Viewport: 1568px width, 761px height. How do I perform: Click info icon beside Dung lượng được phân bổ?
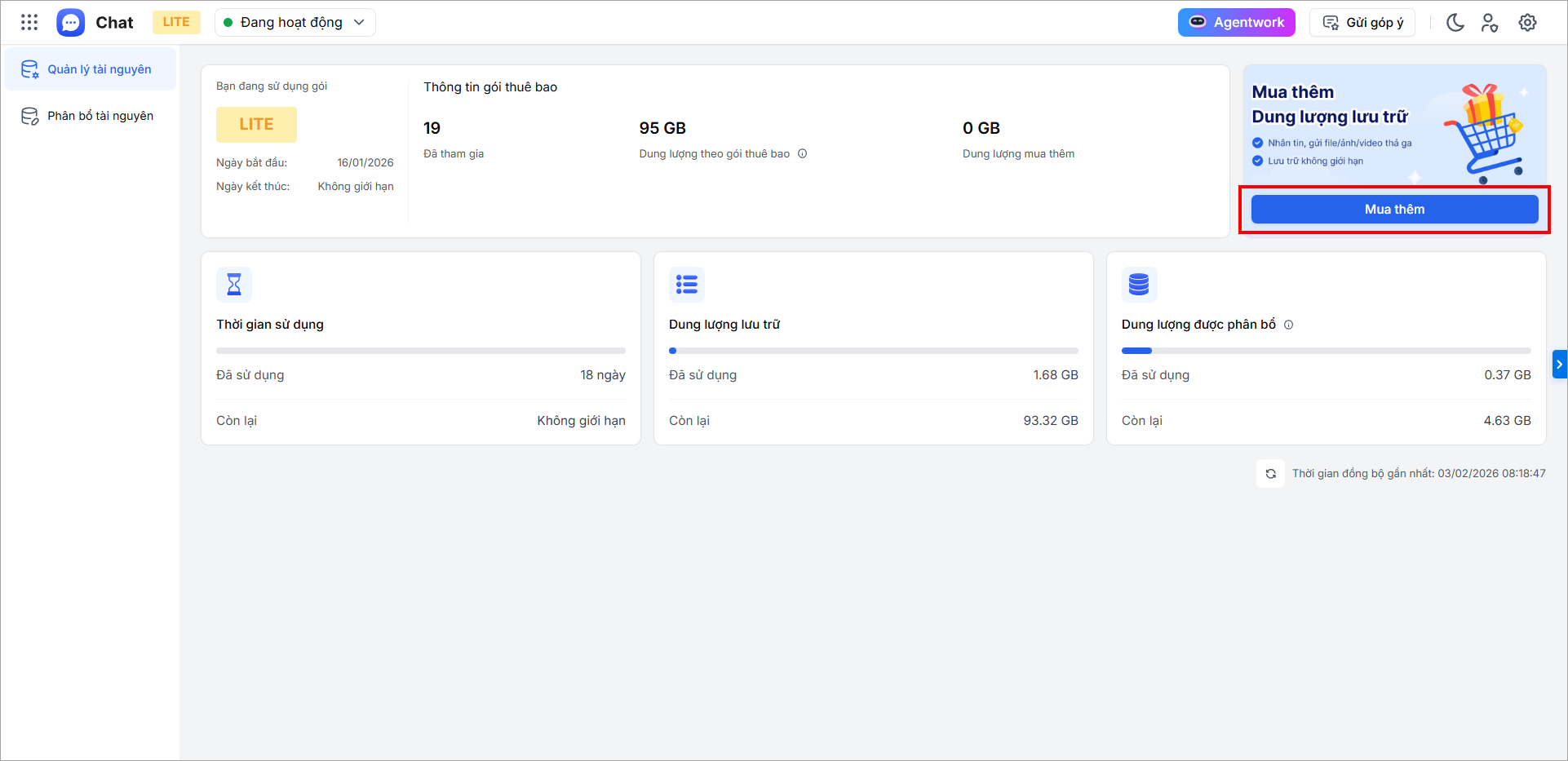(1288, 325)
